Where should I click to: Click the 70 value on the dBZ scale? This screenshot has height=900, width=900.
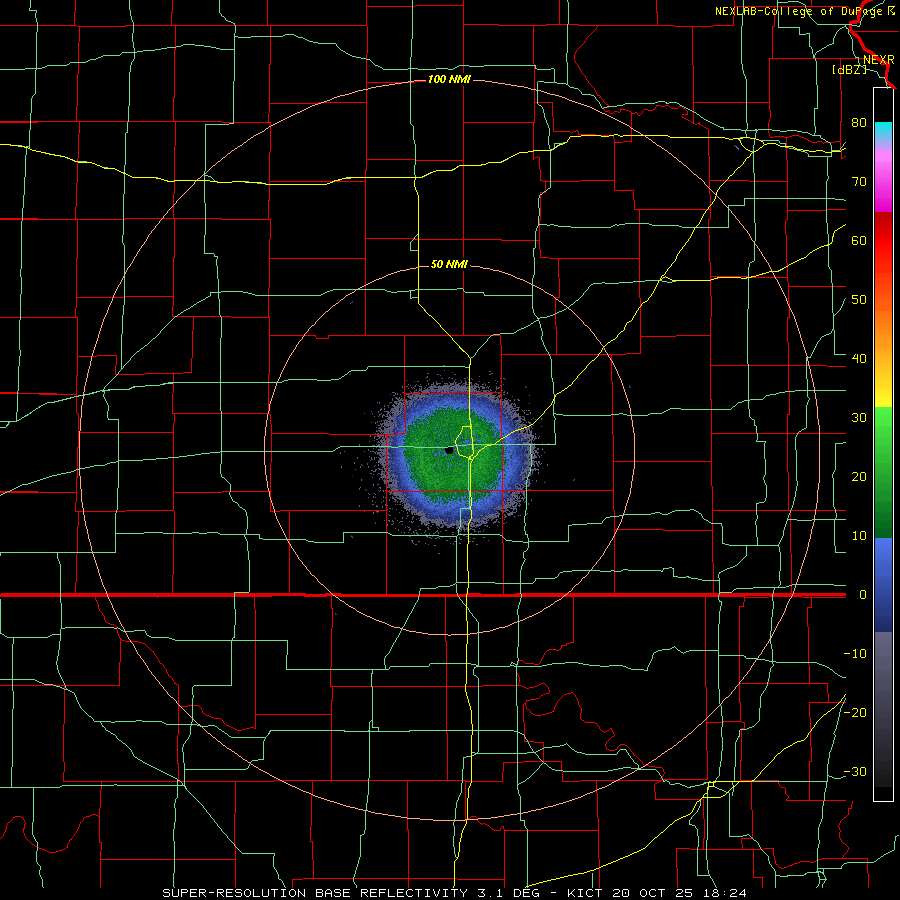coord(859,181)
